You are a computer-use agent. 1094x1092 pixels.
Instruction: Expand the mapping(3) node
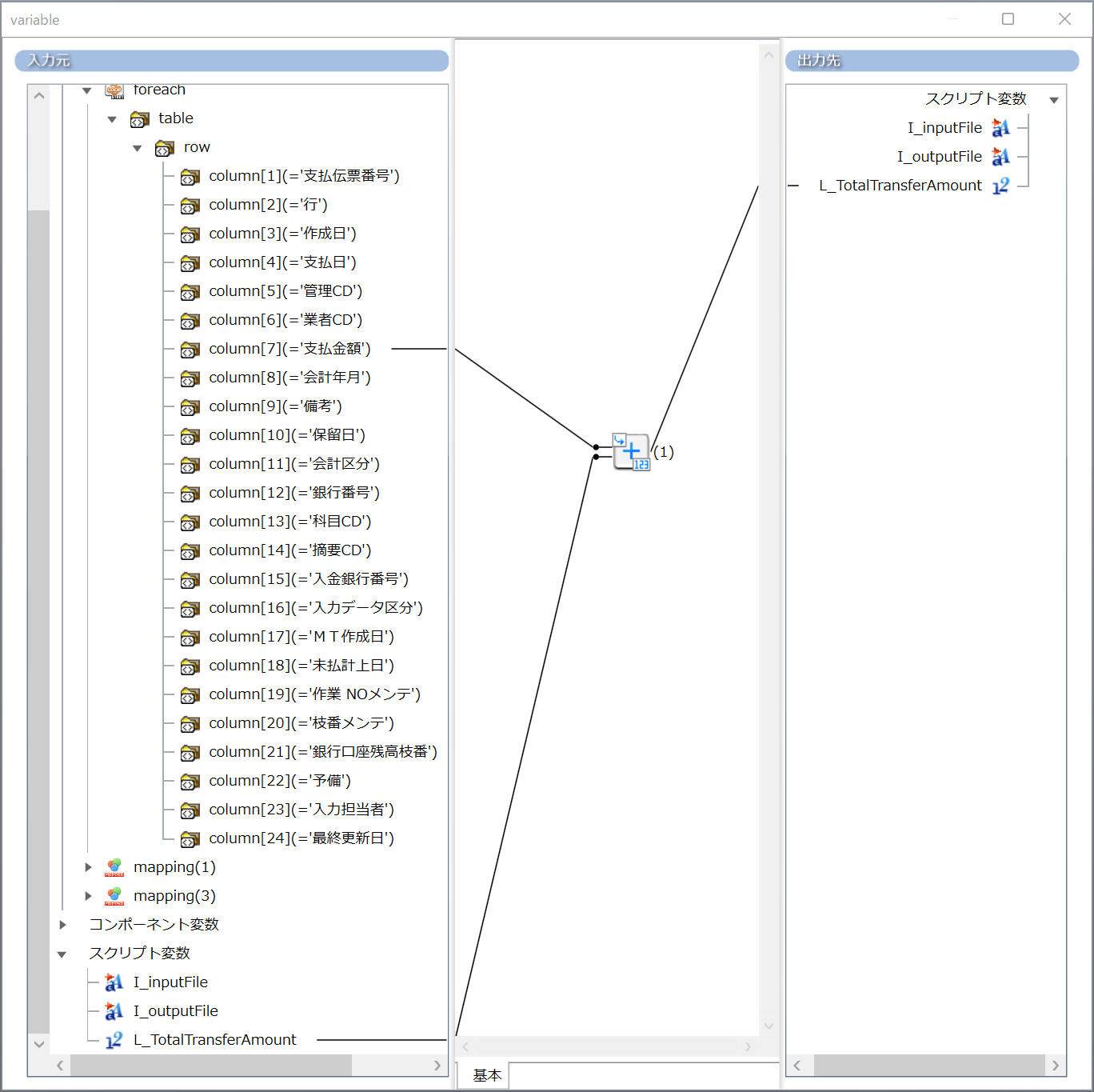click(88, 896)
